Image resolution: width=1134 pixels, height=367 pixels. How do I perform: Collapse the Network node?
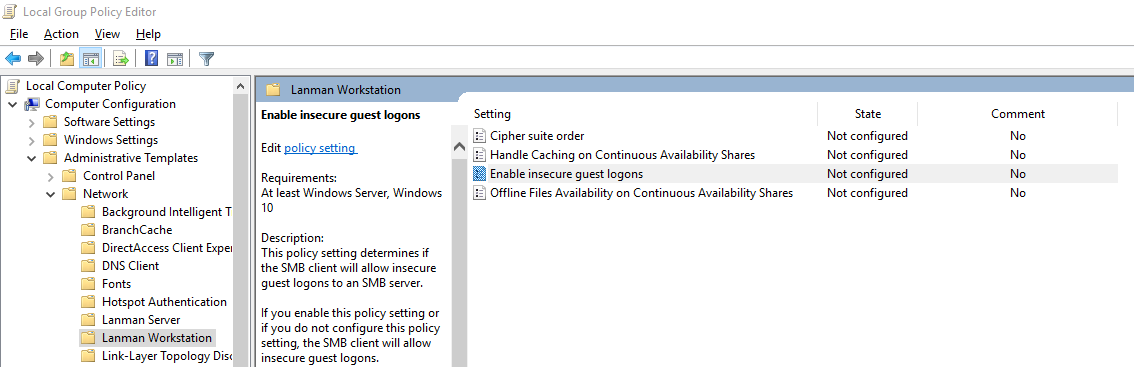click(51, 194)
